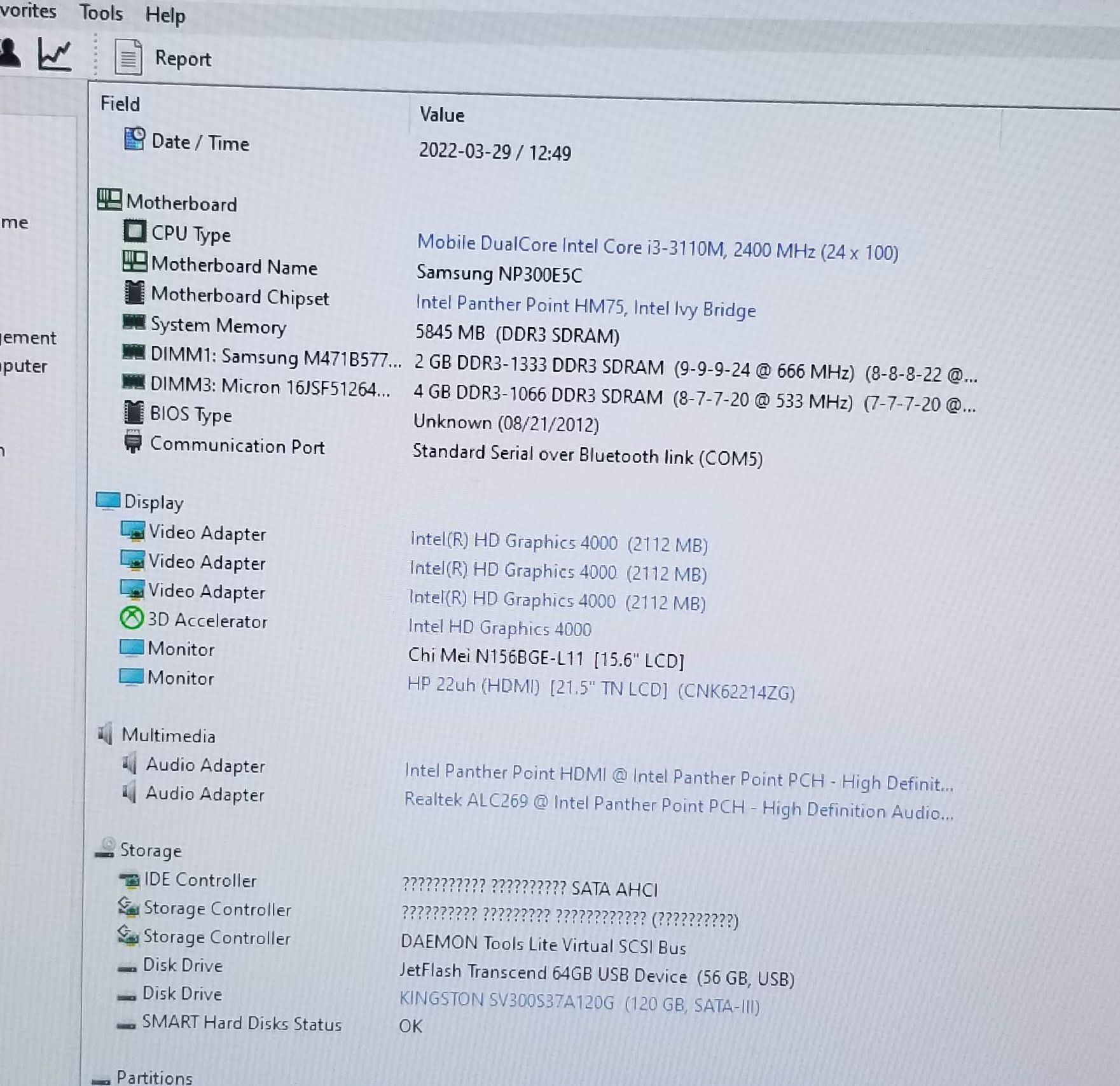Open the KINGSTON SV300S37A120G disk link

(579, 1003)
